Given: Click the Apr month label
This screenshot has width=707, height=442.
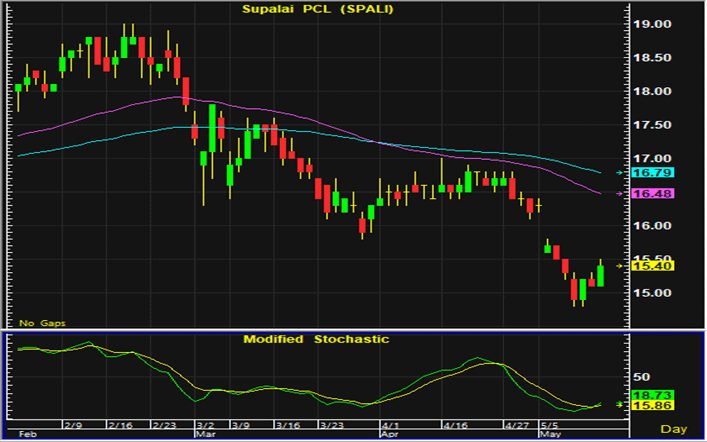Looking at the screenshot, I should point(390,434).
